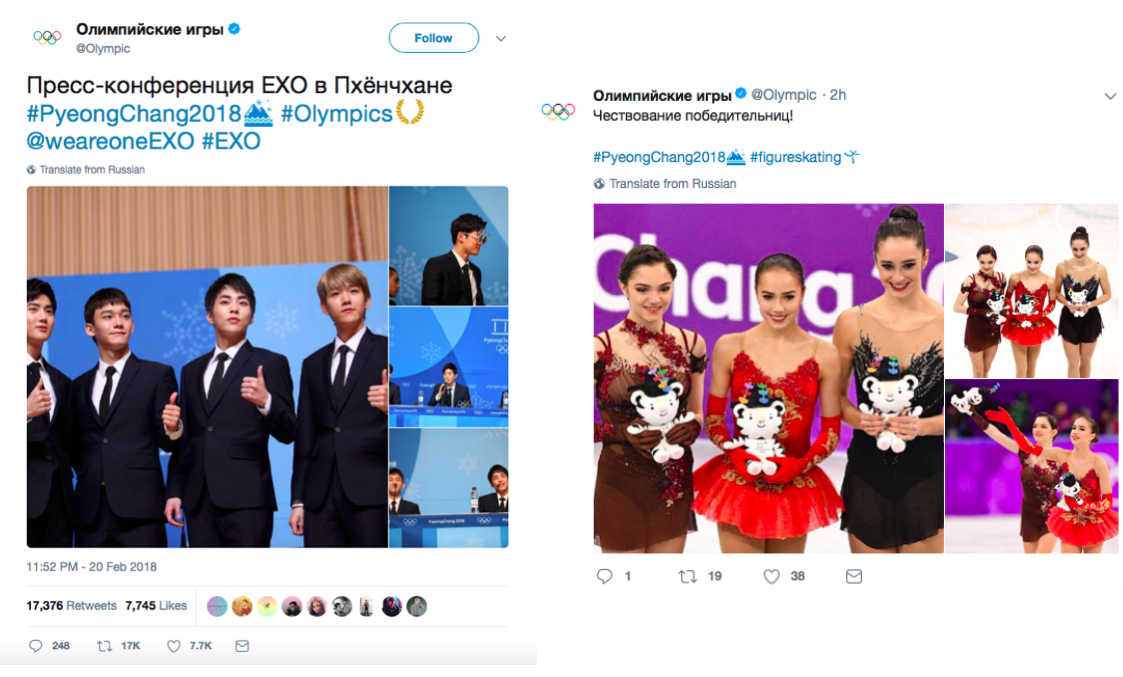Open the @weareoneEXO profile mention
Viewport: 1123px width, 677px height.
pyautogui.click(x=110, y=141)
